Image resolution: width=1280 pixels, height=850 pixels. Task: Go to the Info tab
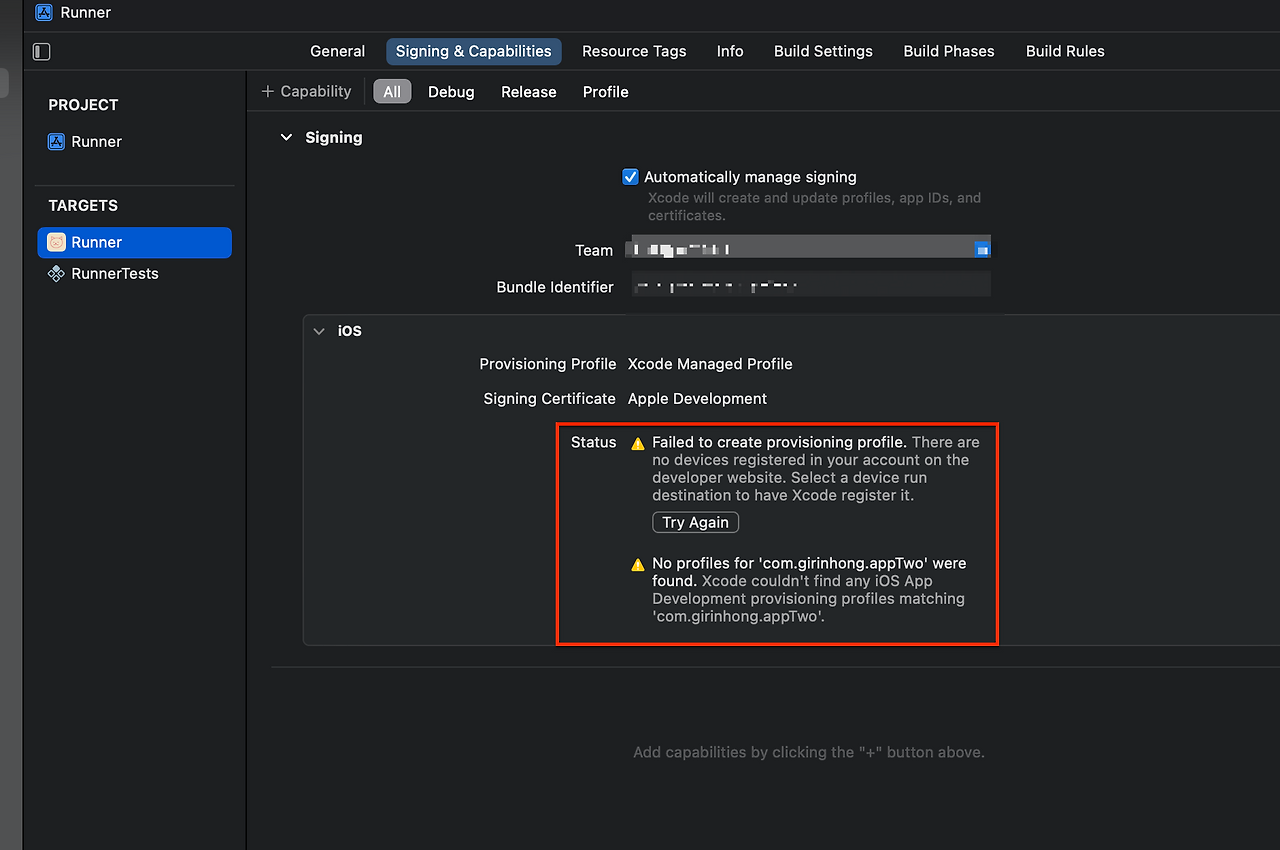[730, 51]
